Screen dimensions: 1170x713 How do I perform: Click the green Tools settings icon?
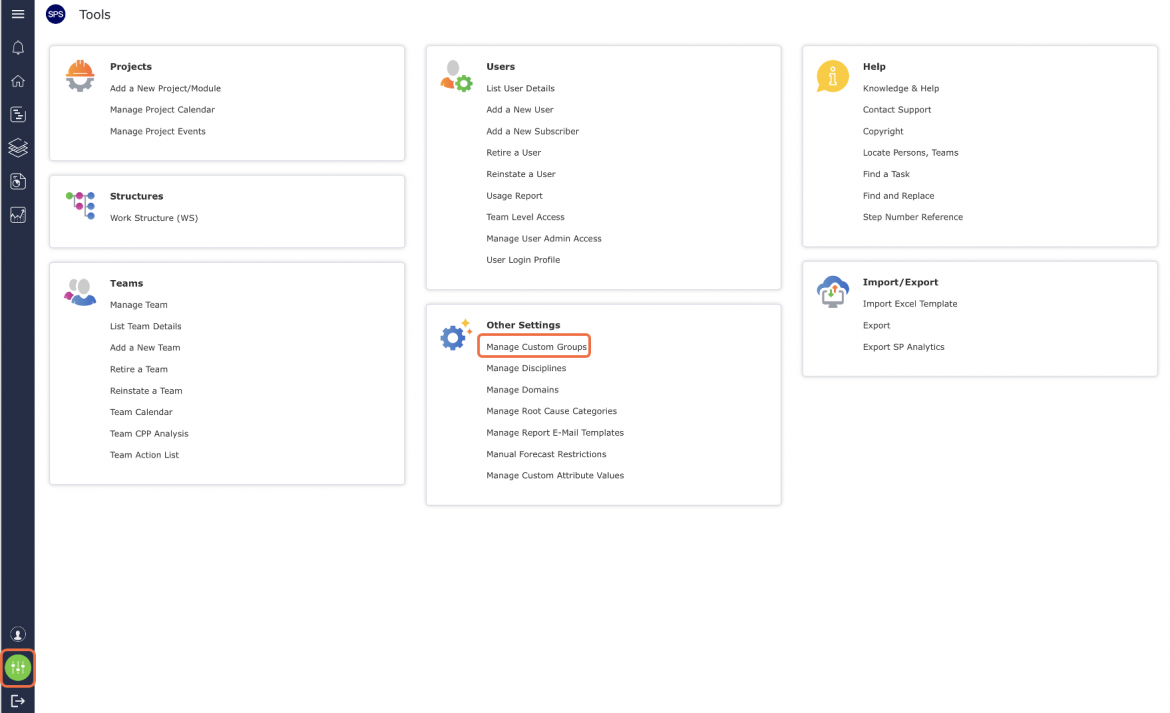[18, 668]
